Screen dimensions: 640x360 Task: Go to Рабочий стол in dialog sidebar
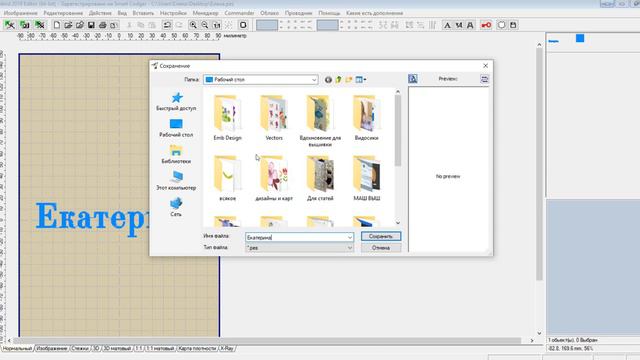176,128
